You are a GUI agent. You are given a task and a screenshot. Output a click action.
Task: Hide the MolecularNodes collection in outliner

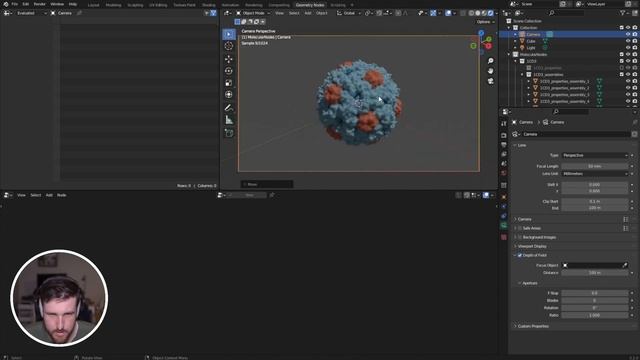click(628, 54)
